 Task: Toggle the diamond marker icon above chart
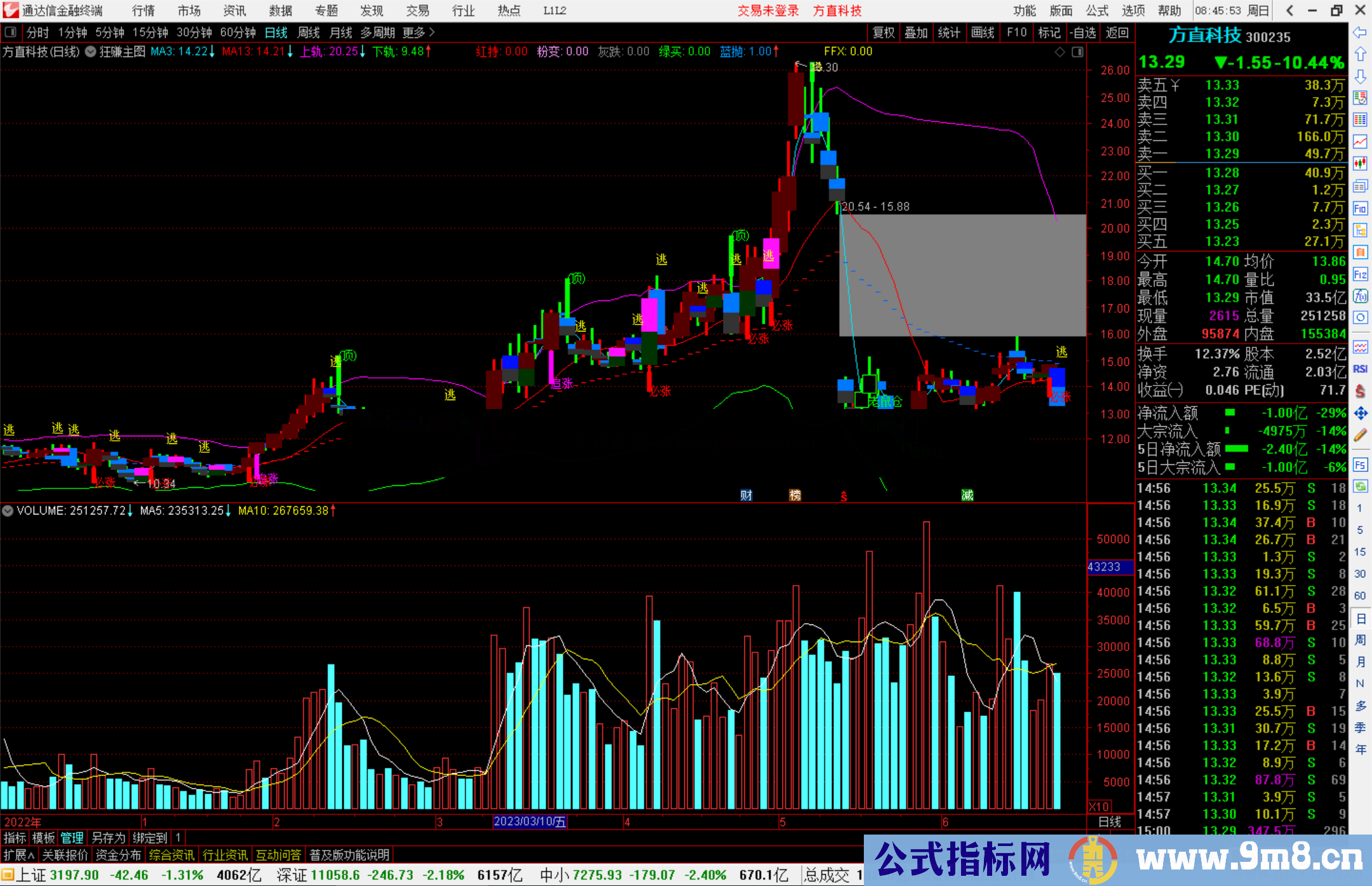click(x=1059, y=52)
